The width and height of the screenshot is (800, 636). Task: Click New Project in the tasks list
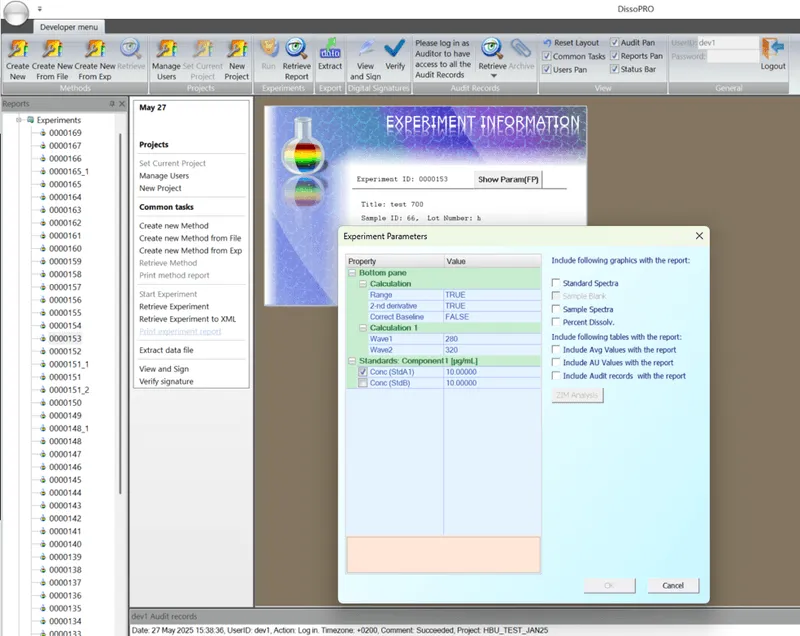click(160, 188)
